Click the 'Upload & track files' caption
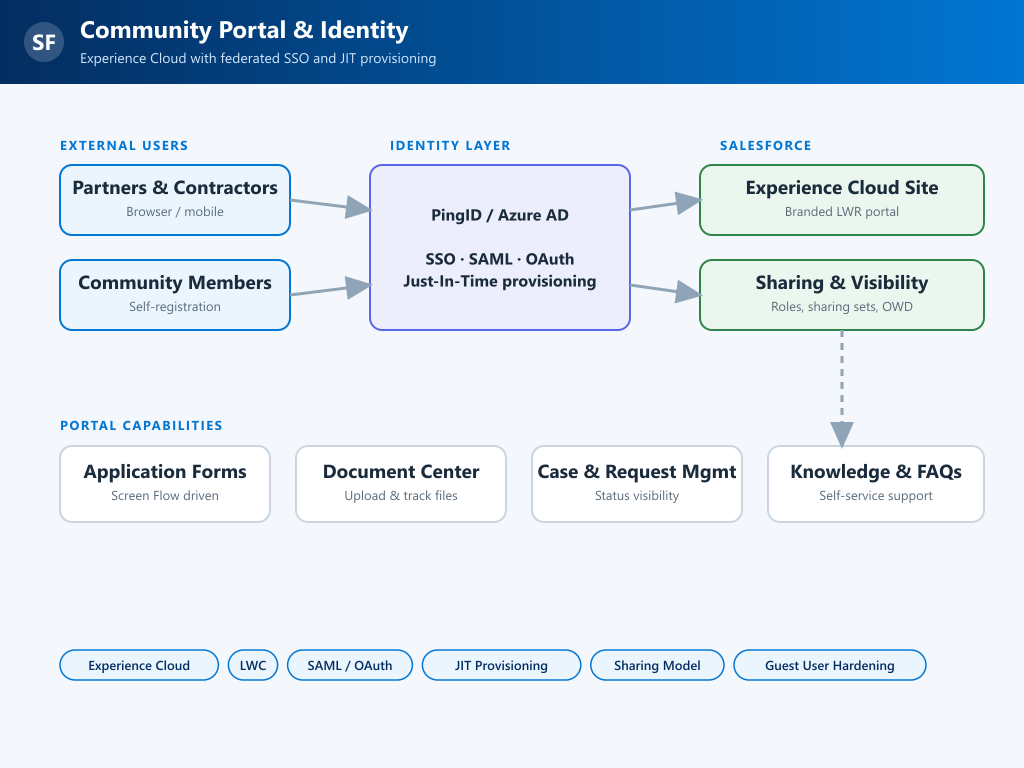1024x768 pixels. (x=401, y=496)
